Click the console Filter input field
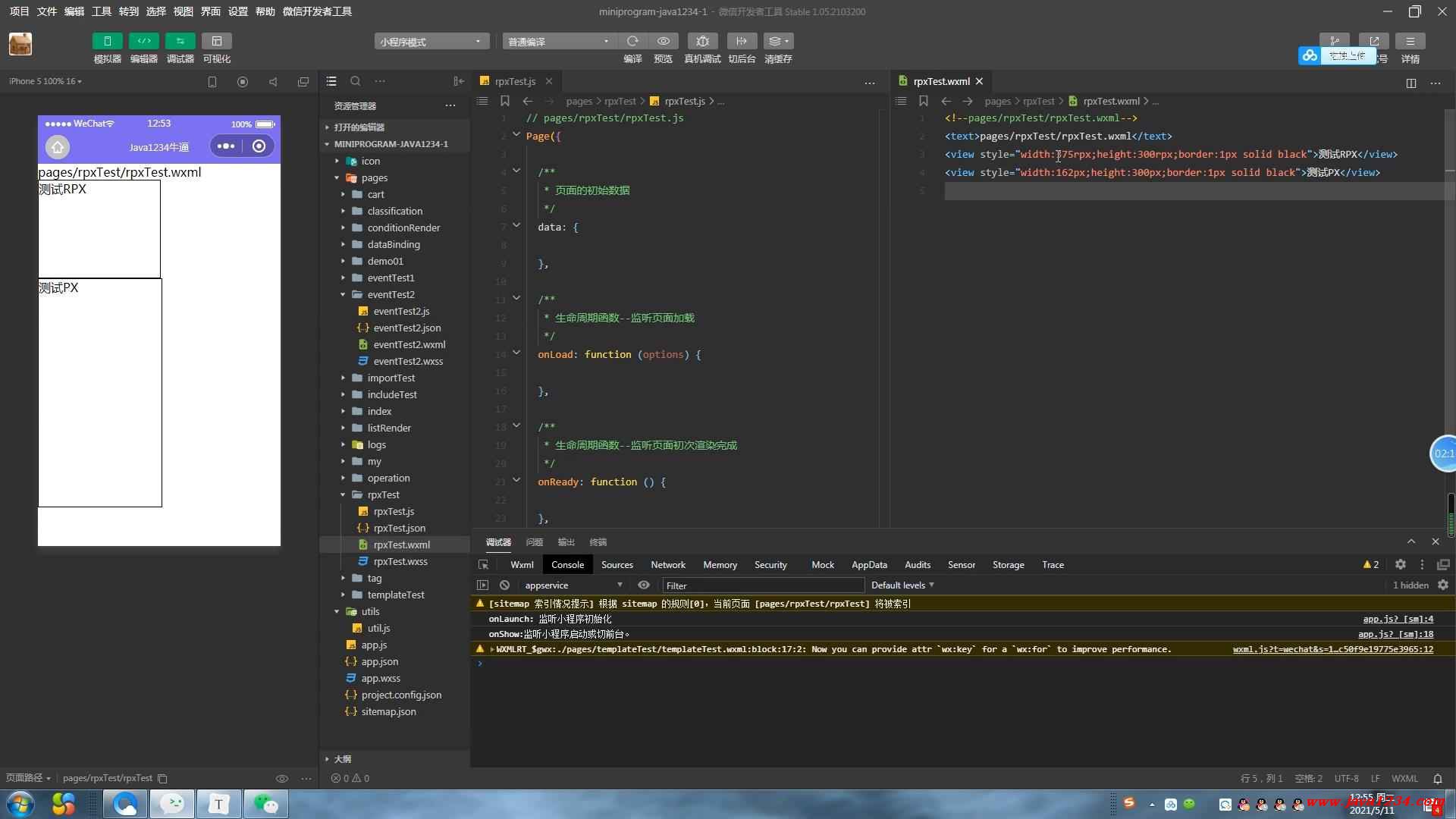The image size is (1456, 819). [763, 585]
